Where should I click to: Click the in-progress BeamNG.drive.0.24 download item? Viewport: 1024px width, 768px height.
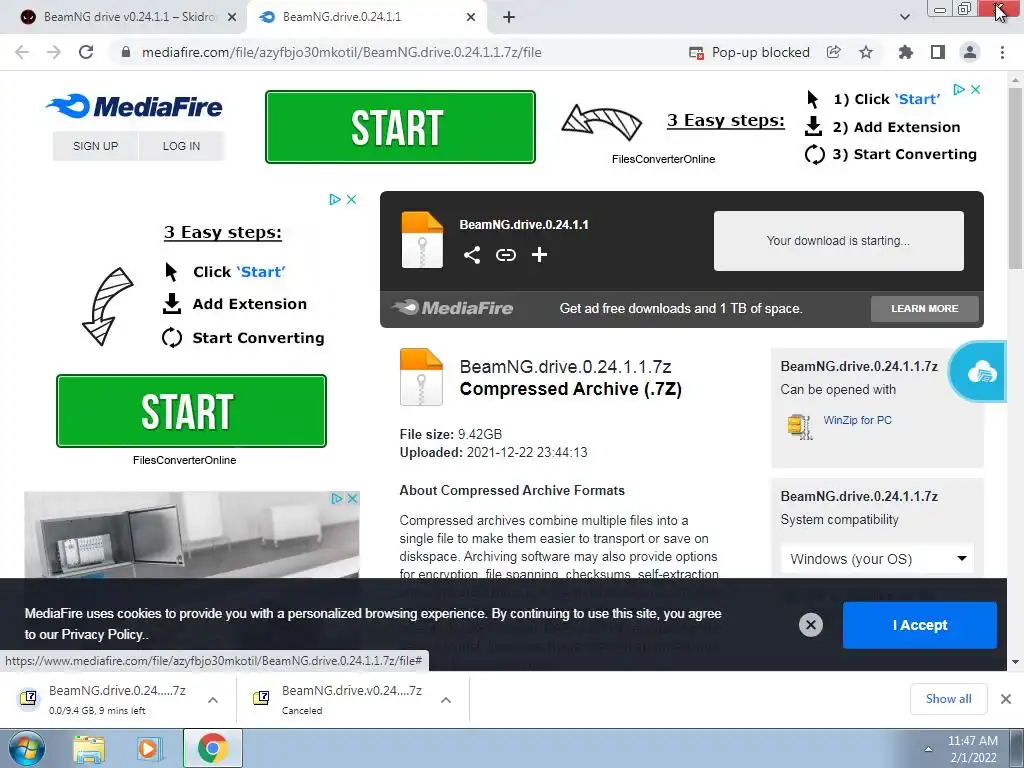coord(116,699)
